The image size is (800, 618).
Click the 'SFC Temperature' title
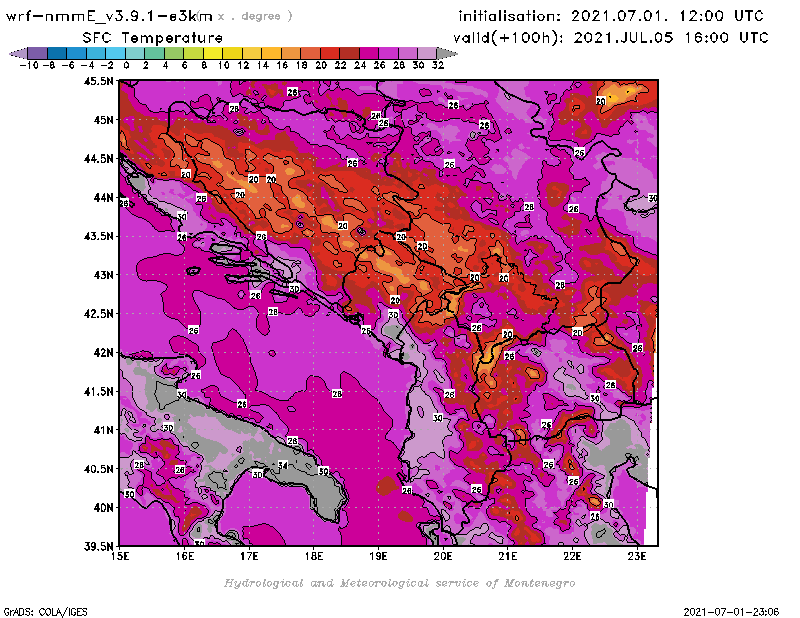tap(153, 38)
